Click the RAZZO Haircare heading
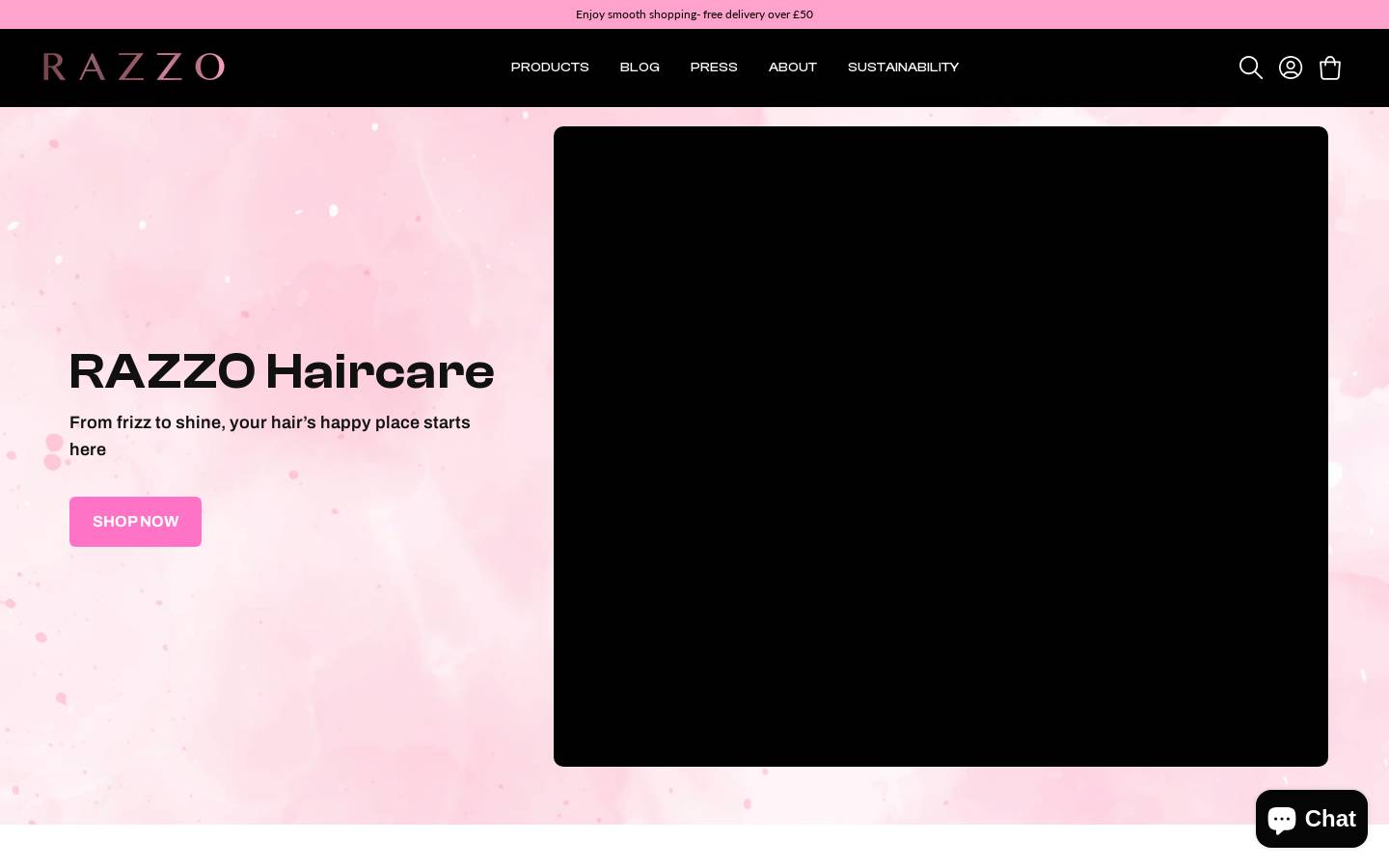 (x=282, y=371)
